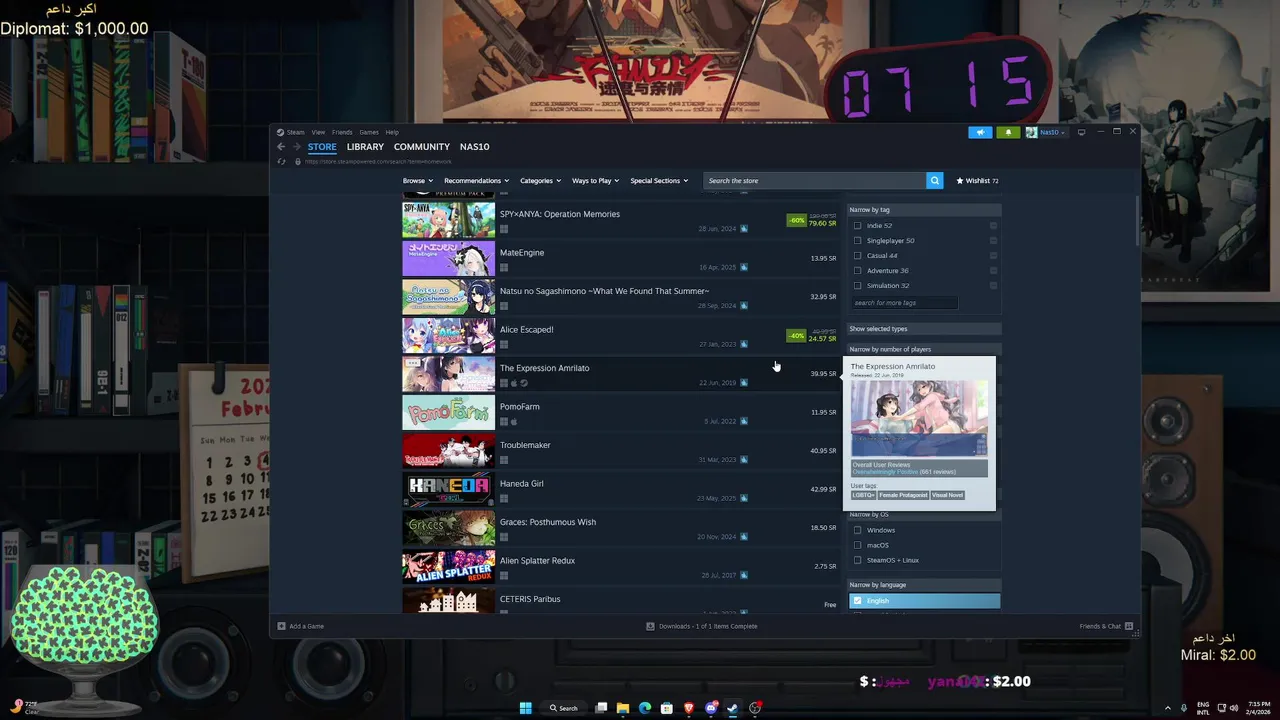
Task: Click the review thumb icon for Haneda Girl
Action: (x=744, y=498)
